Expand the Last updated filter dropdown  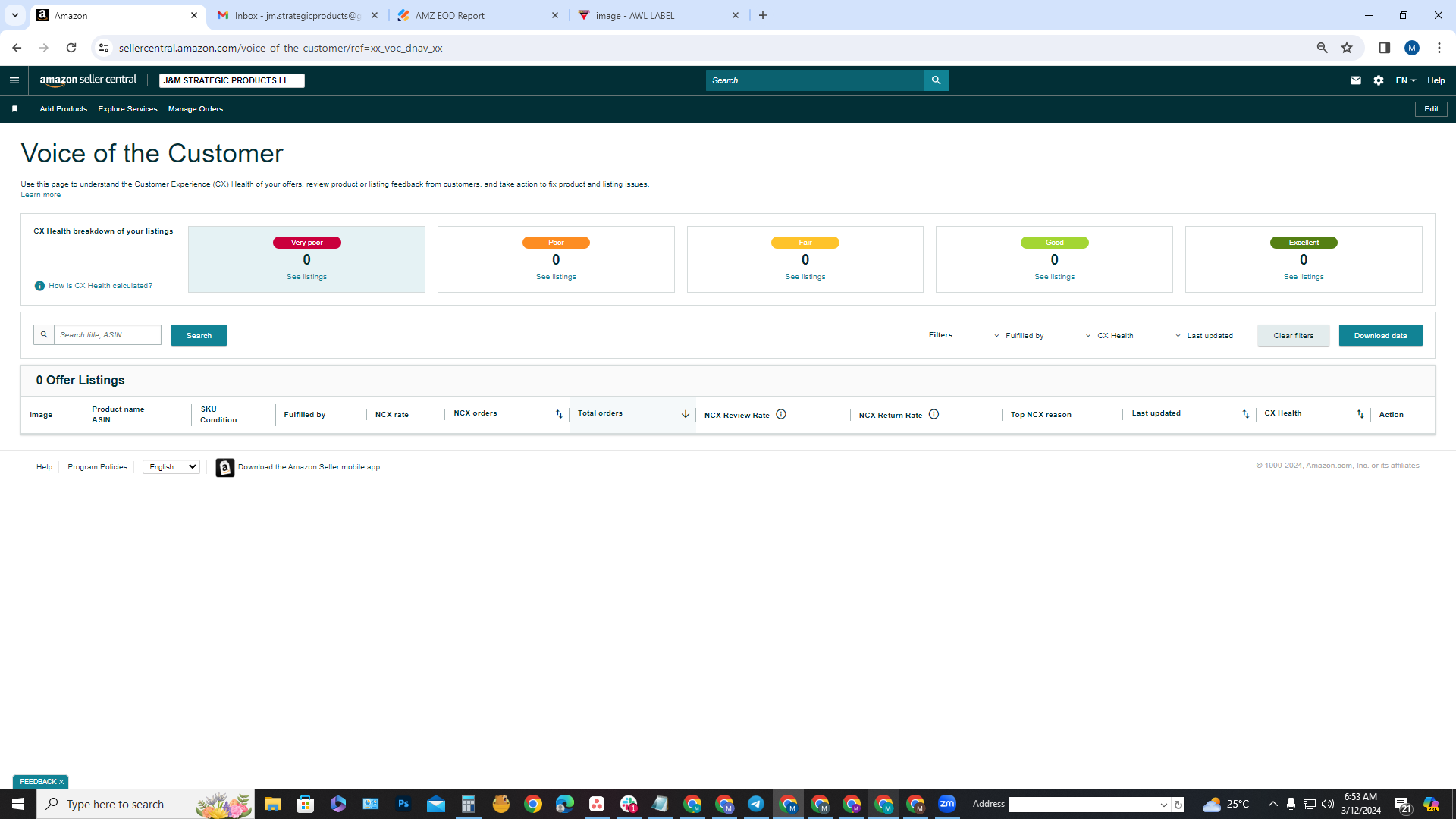coord(1203,336)
